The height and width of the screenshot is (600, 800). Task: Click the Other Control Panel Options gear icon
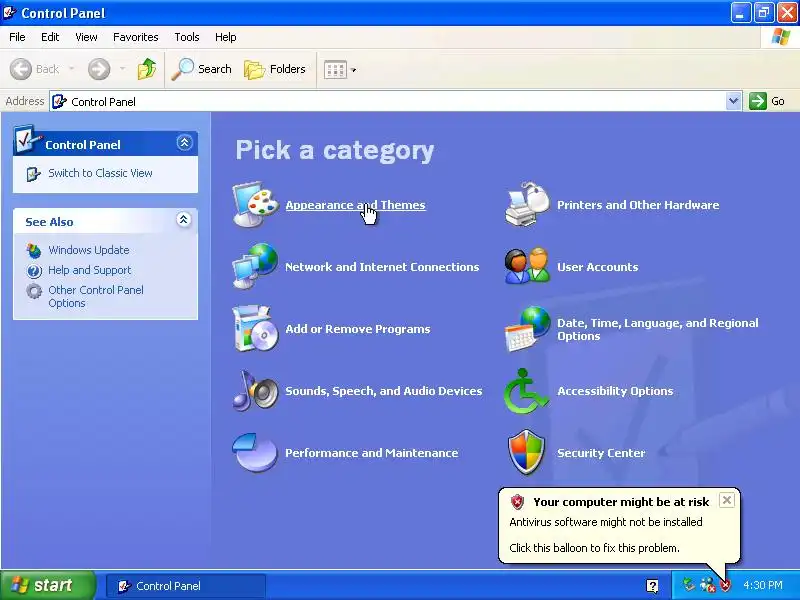pos(34,291)
